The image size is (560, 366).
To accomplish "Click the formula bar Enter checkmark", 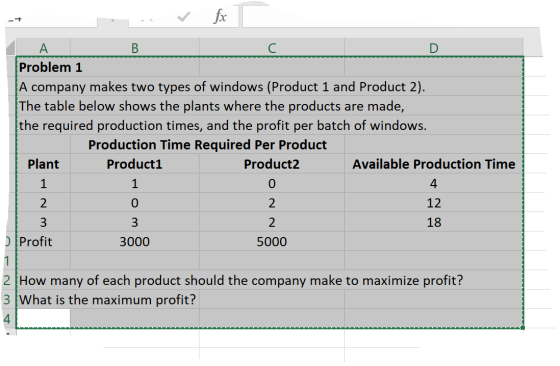I will tap(184, 16).
